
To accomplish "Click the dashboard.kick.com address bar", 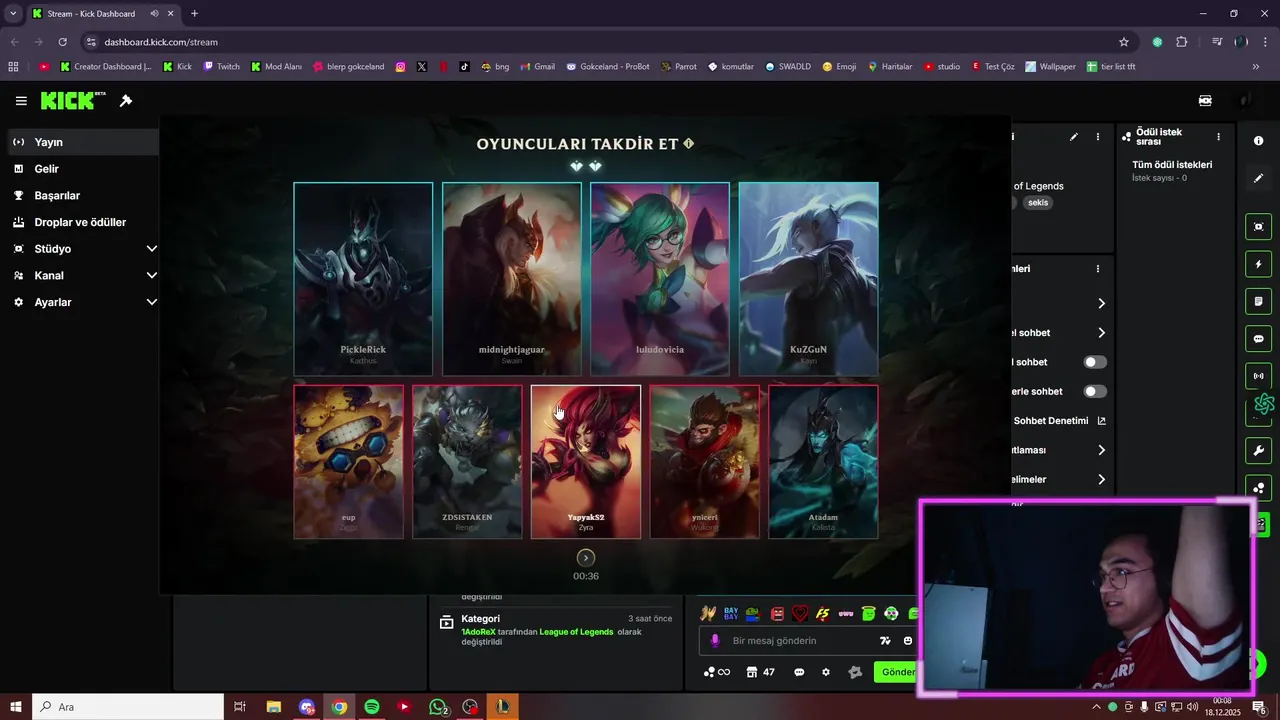I will [x=600, y=42].
